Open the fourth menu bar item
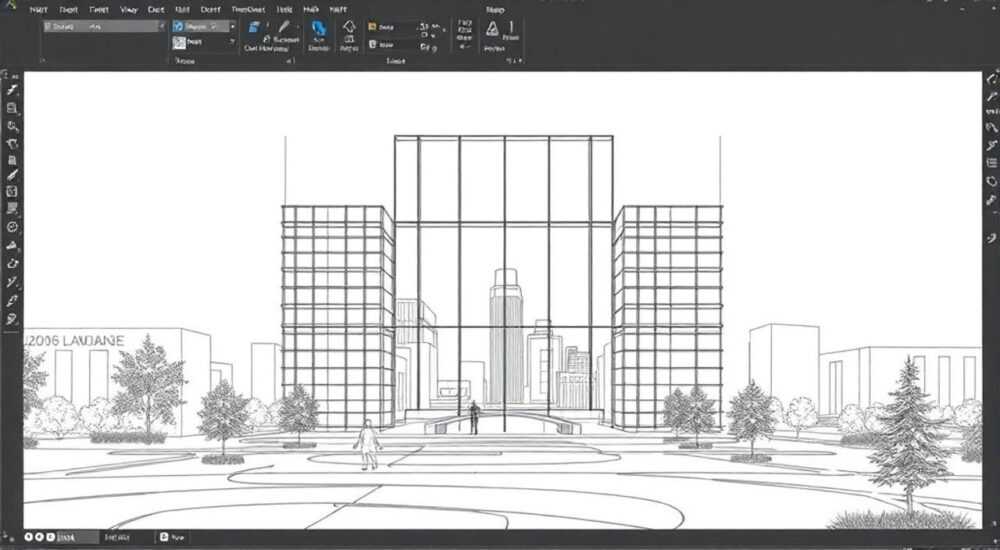 coord(128,10)
